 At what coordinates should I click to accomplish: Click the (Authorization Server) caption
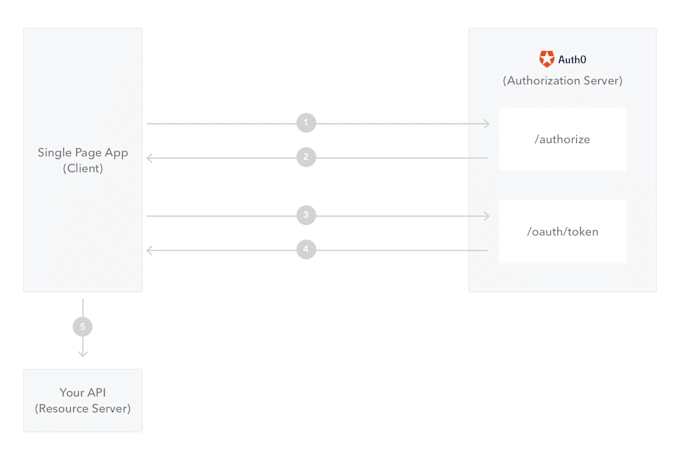[562, 81]
